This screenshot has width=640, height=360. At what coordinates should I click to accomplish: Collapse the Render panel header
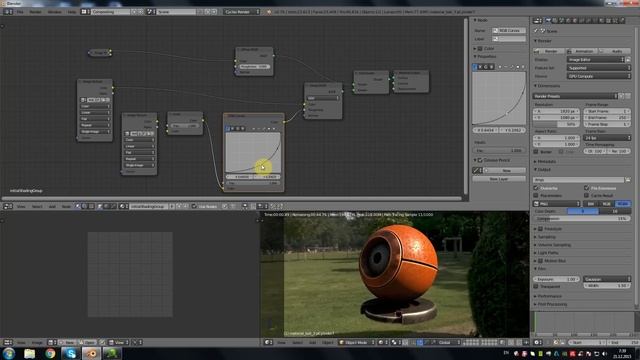click(x=544, y=41)
